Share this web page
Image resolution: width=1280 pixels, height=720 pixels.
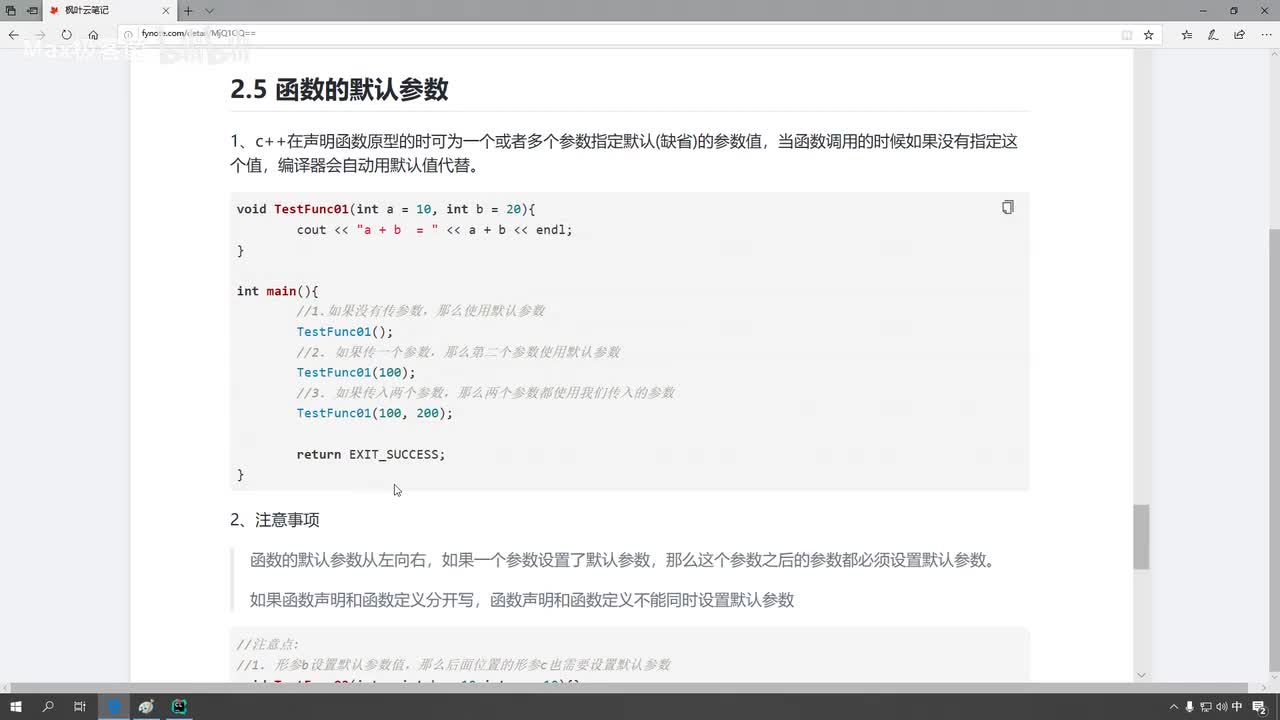[x=1239, y=34]
